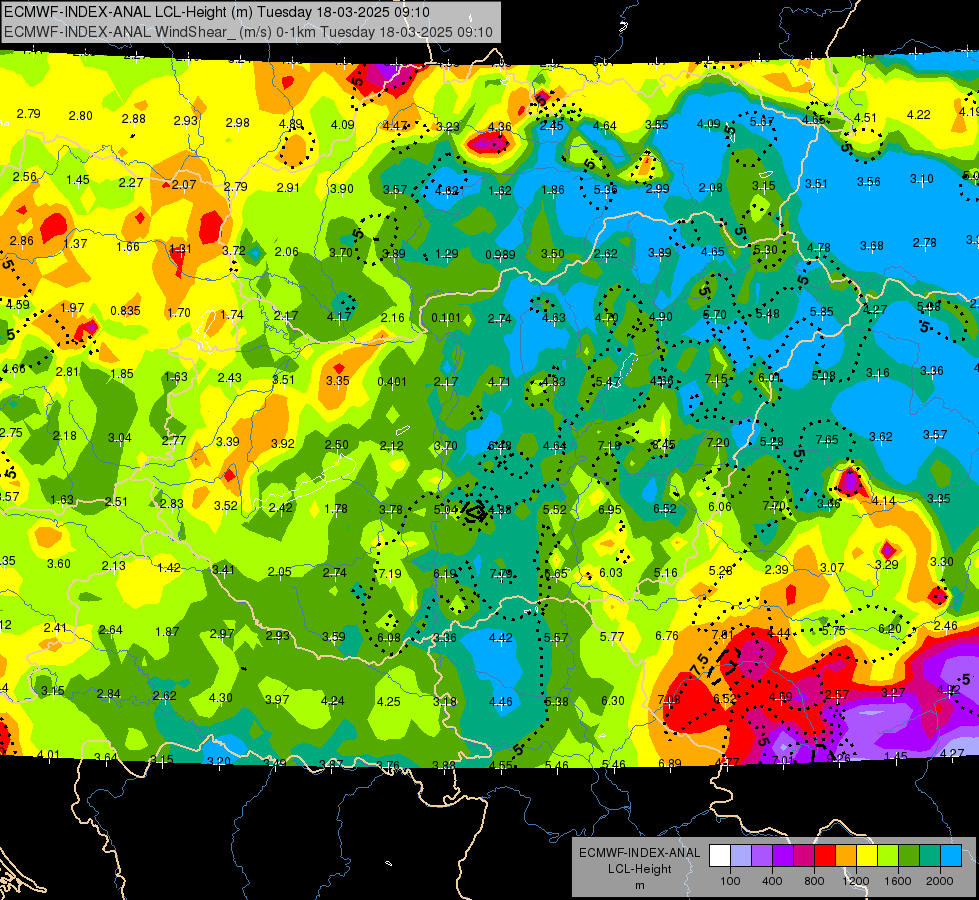Click the wind shear value 1.37

[76, 244]
